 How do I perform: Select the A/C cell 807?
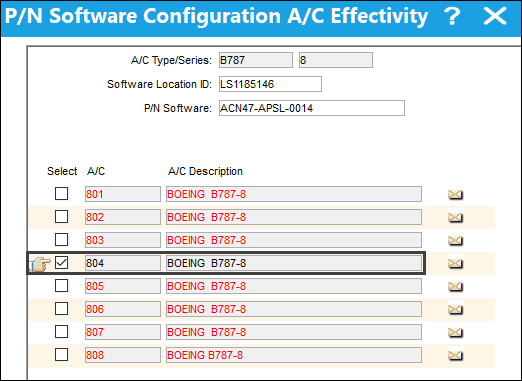(123, 332)
